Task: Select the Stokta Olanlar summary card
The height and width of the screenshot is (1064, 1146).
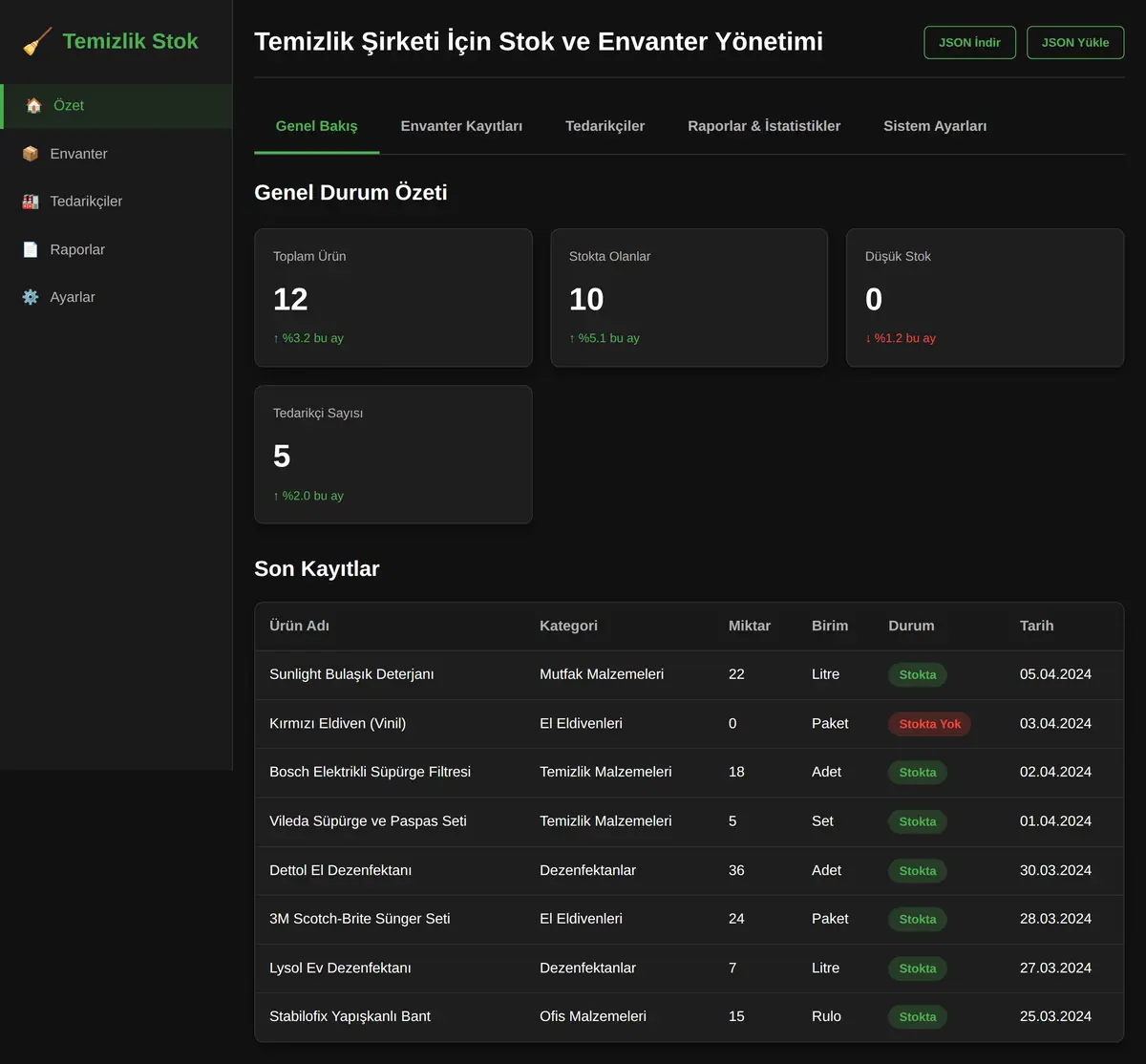Action: point(690,297)
